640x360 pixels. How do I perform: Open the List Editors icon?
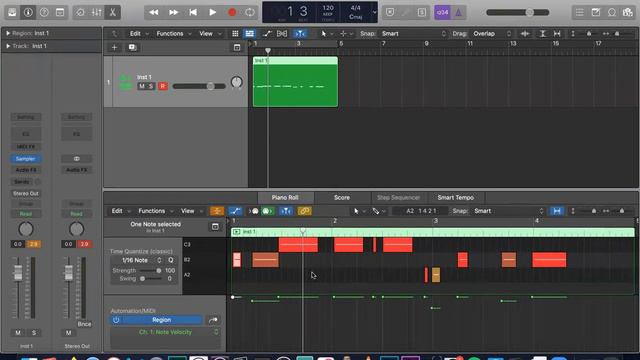[x=580, y=12]
